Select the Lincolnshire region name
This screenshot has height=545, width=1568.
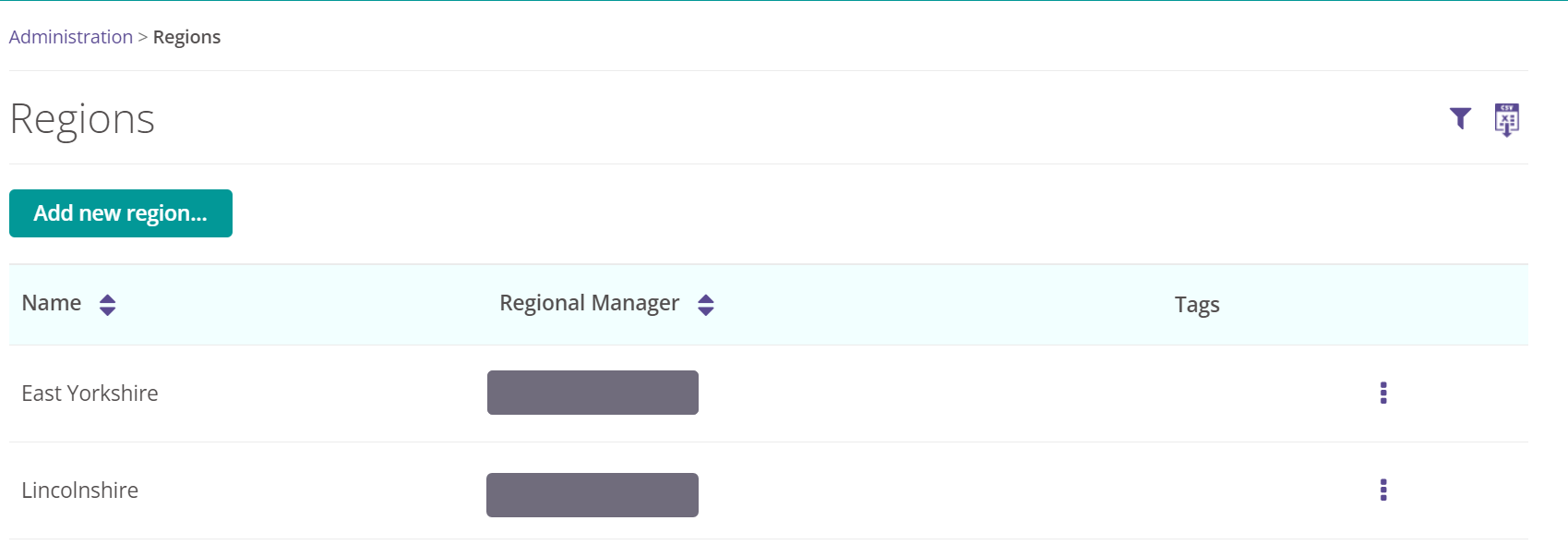click(x=80, y=490)
